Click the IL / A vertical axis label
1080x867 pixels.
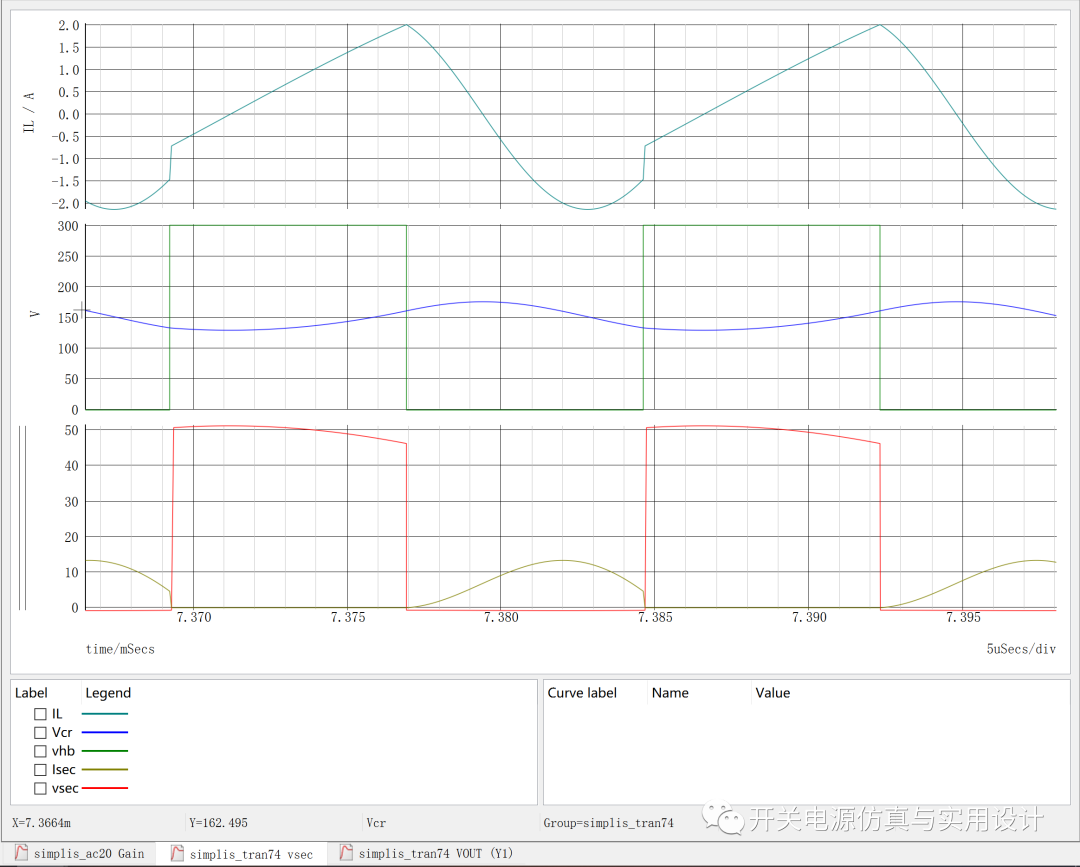pos(29,112)
